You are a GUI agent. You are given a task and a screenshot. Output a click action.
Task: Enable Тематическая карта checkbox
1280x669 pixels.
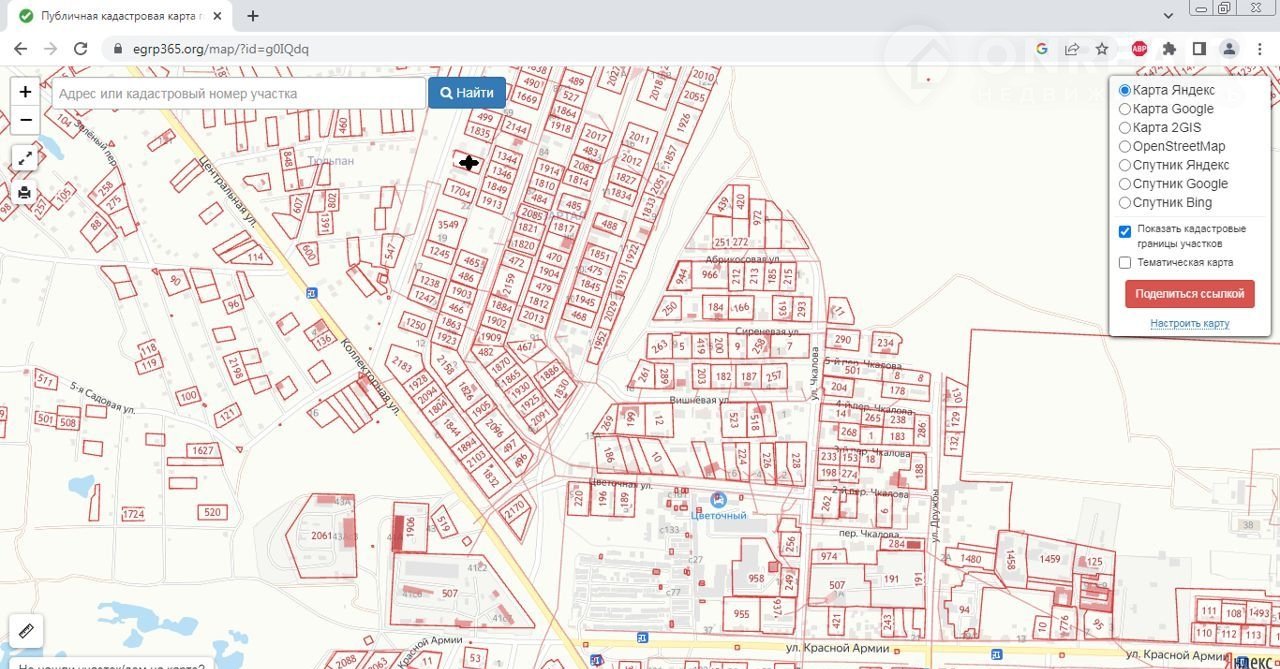point(1125,263)
